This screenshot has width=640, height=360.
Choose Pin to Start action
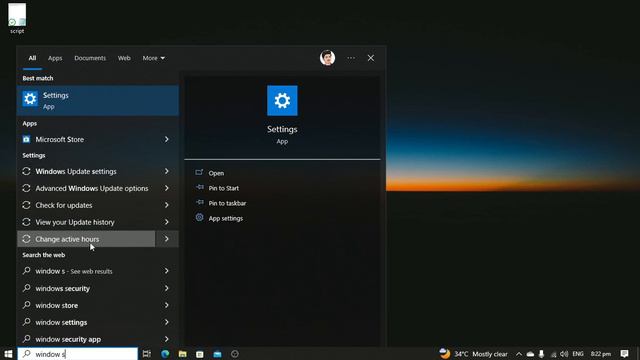pos(224,188)
